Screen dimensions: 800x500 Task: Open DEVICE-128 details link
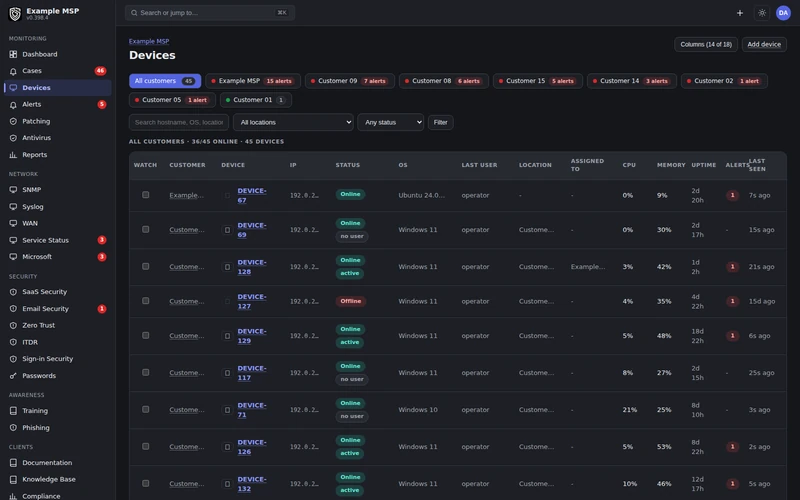tap(252, 267)
